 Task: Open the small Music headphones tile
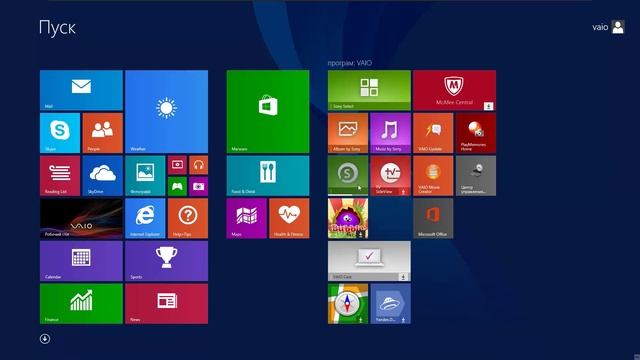click(x=198, y=165)
